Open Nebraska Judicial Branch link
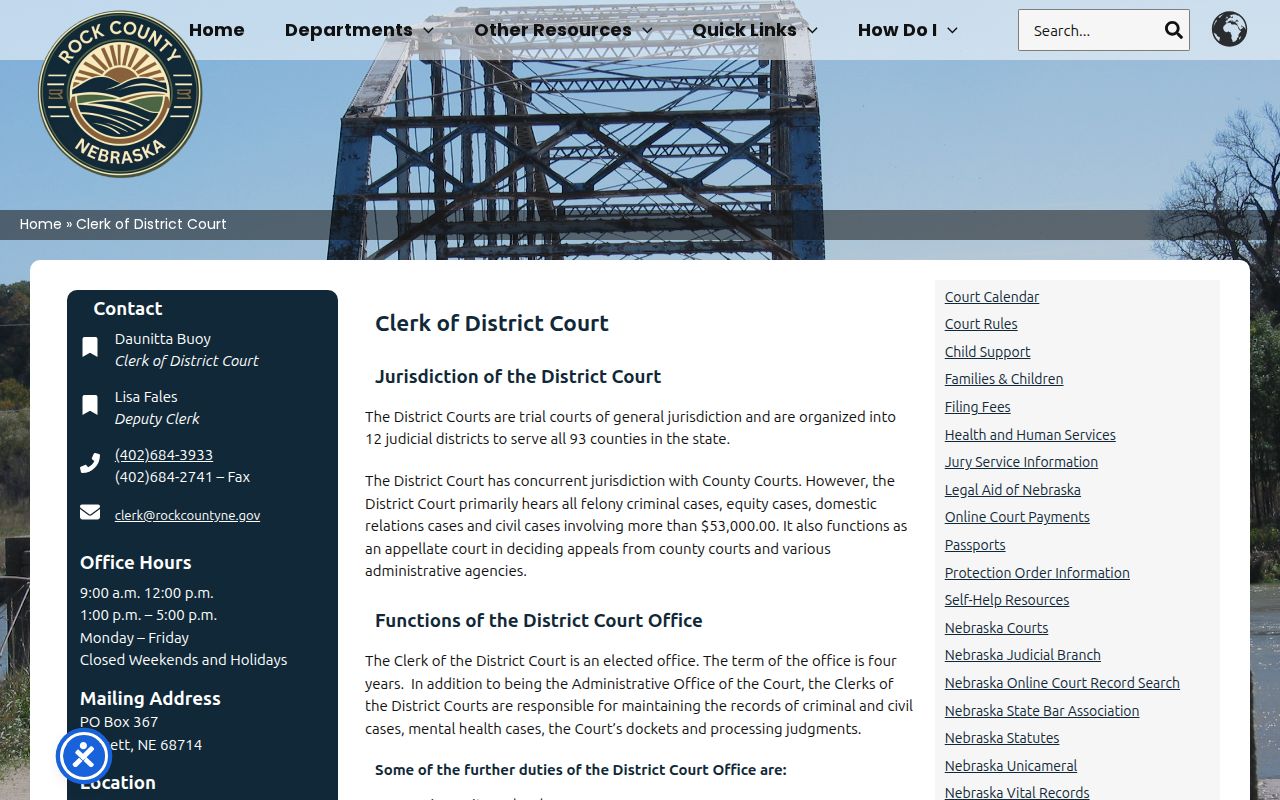 [x=1022, y=655]
